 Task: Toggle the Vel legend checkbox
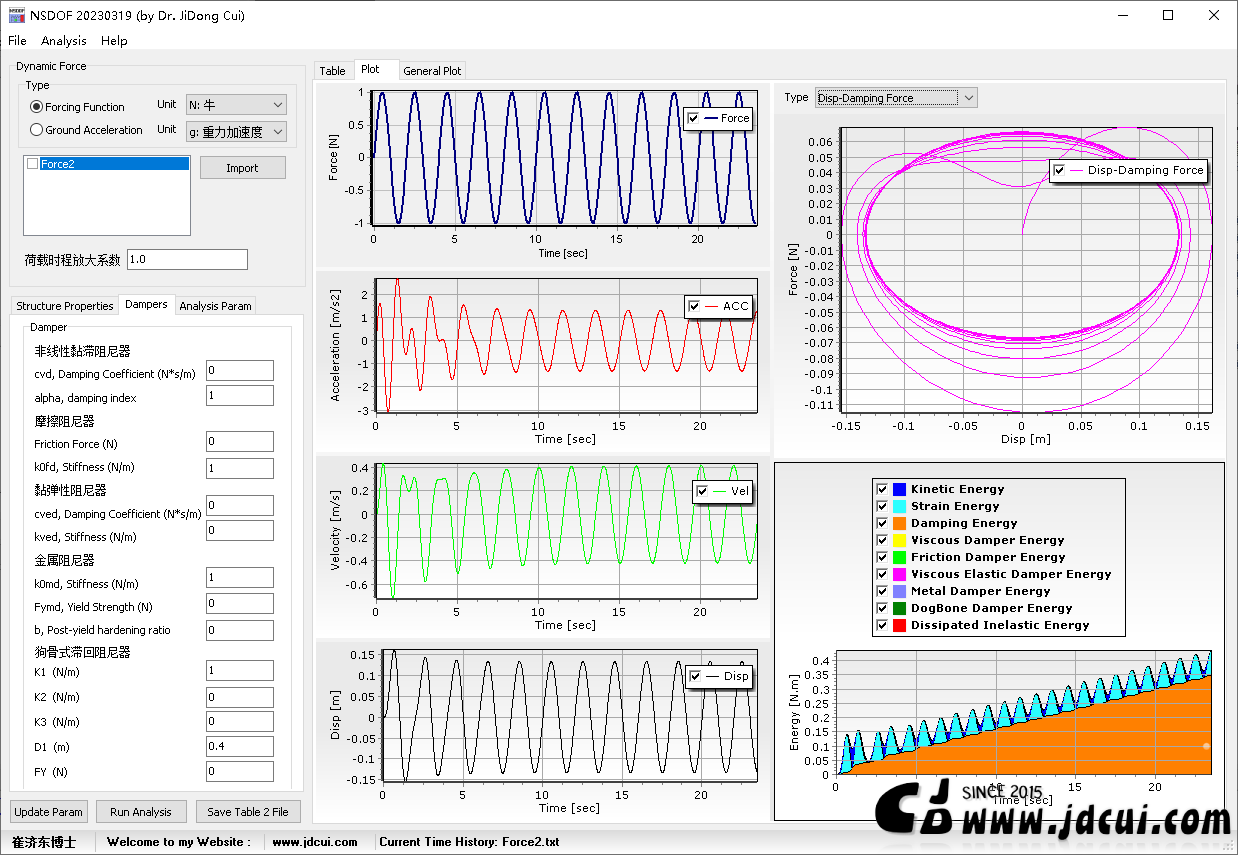[x=702, y=491]
